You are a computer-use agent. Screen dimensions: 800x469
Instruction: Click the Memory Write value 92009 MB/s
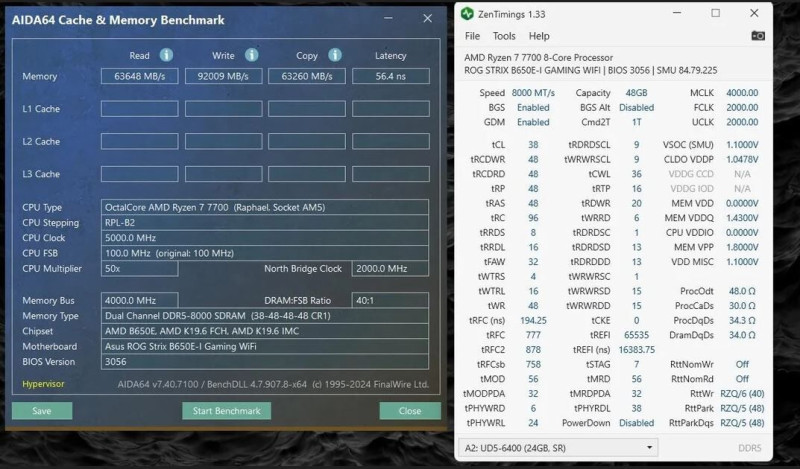[223, 76]
